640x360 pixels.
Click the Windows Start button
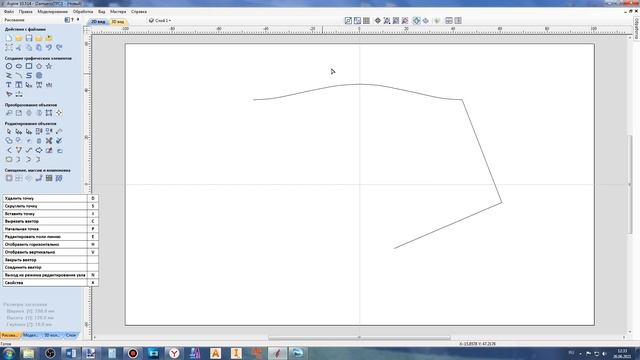pyautogui.click(x=9, y=353)
